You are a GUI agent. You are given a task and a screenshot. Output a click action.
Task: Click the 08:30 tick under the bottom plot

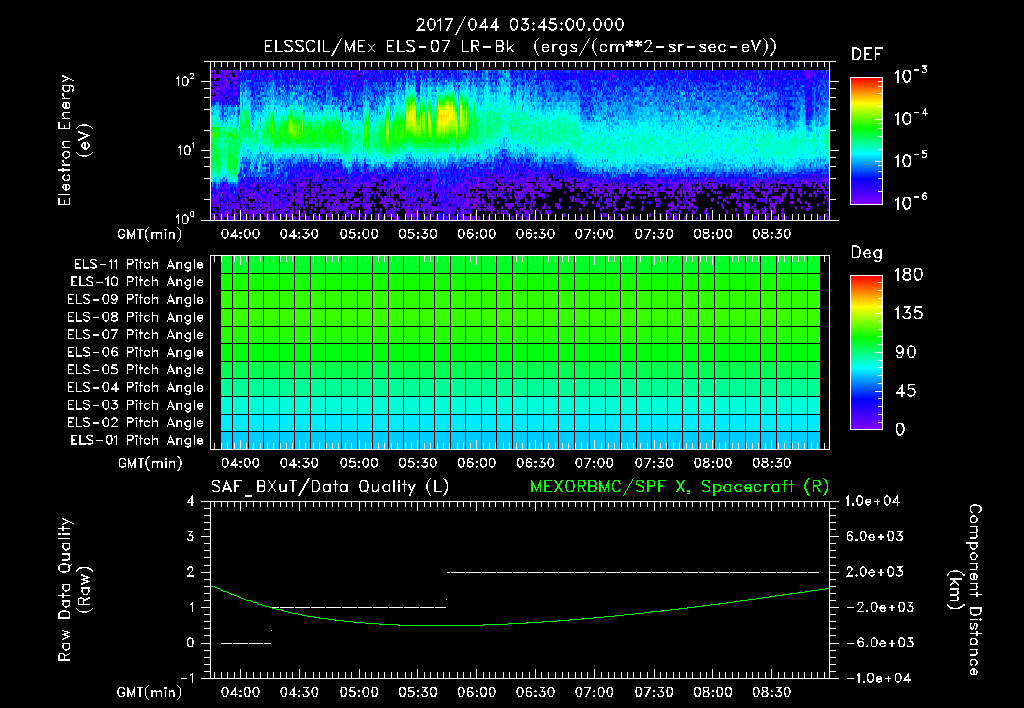(772, 692)
